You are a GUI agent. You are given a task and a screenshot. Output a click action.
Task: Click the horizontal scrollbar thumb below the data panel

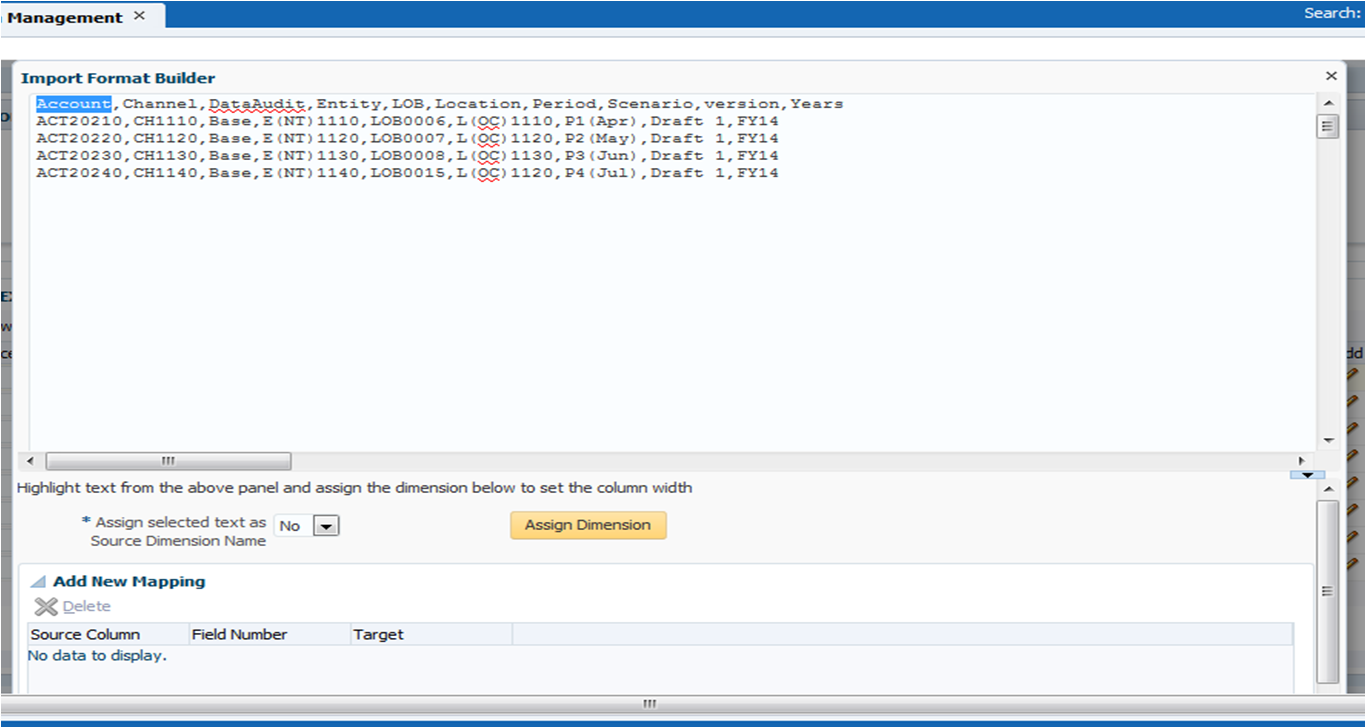click(168, 461)
